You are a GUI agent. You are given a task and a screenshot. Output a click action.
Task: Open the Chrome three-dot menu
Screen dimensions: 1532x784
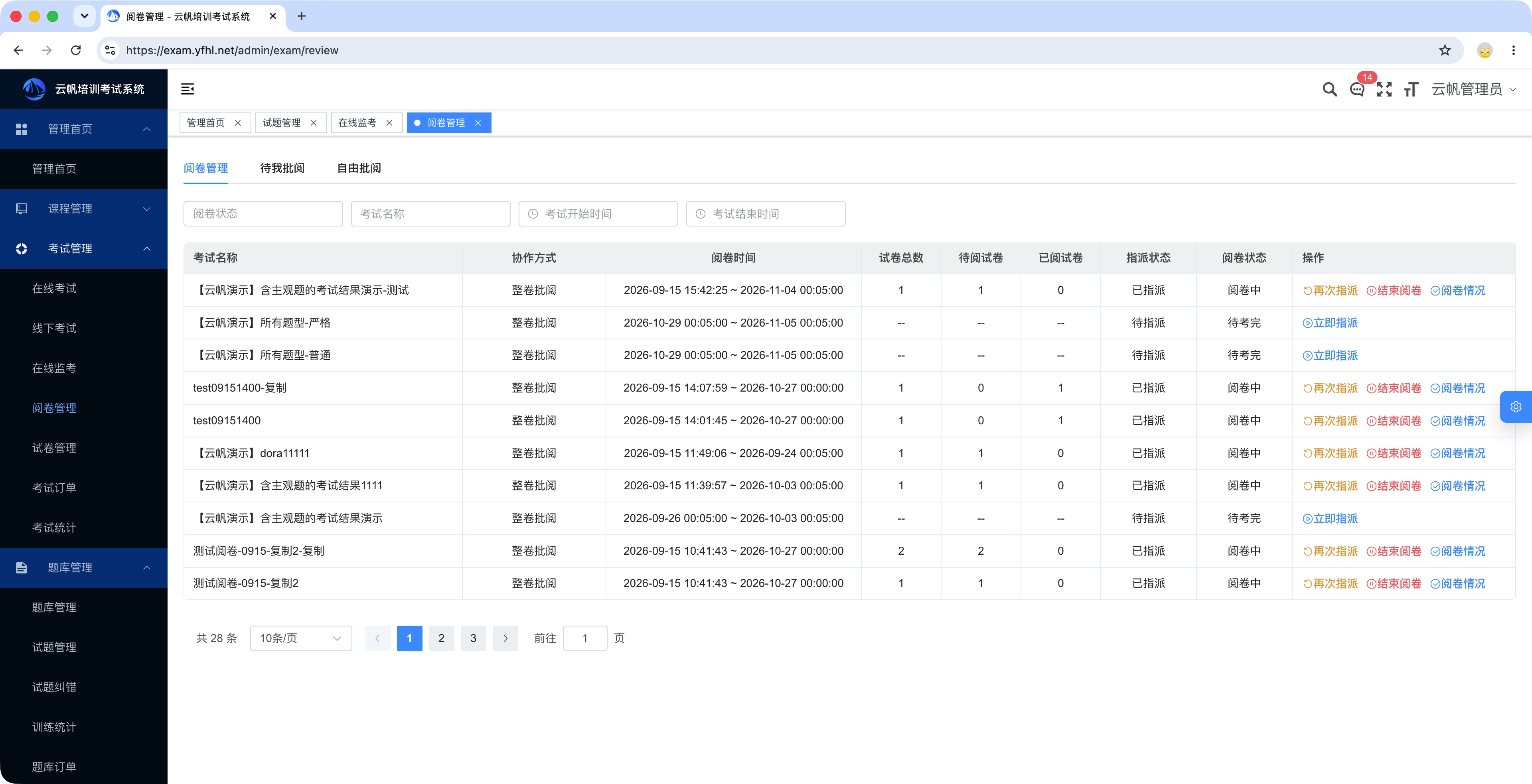[x=1514, y=51]
